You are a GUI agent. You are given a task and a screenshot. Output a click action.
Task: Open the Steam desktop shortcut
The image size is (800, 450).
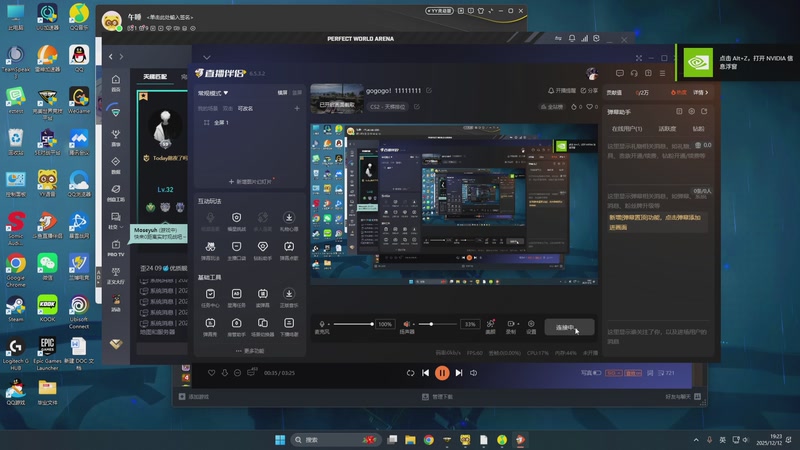coord(15,309)
